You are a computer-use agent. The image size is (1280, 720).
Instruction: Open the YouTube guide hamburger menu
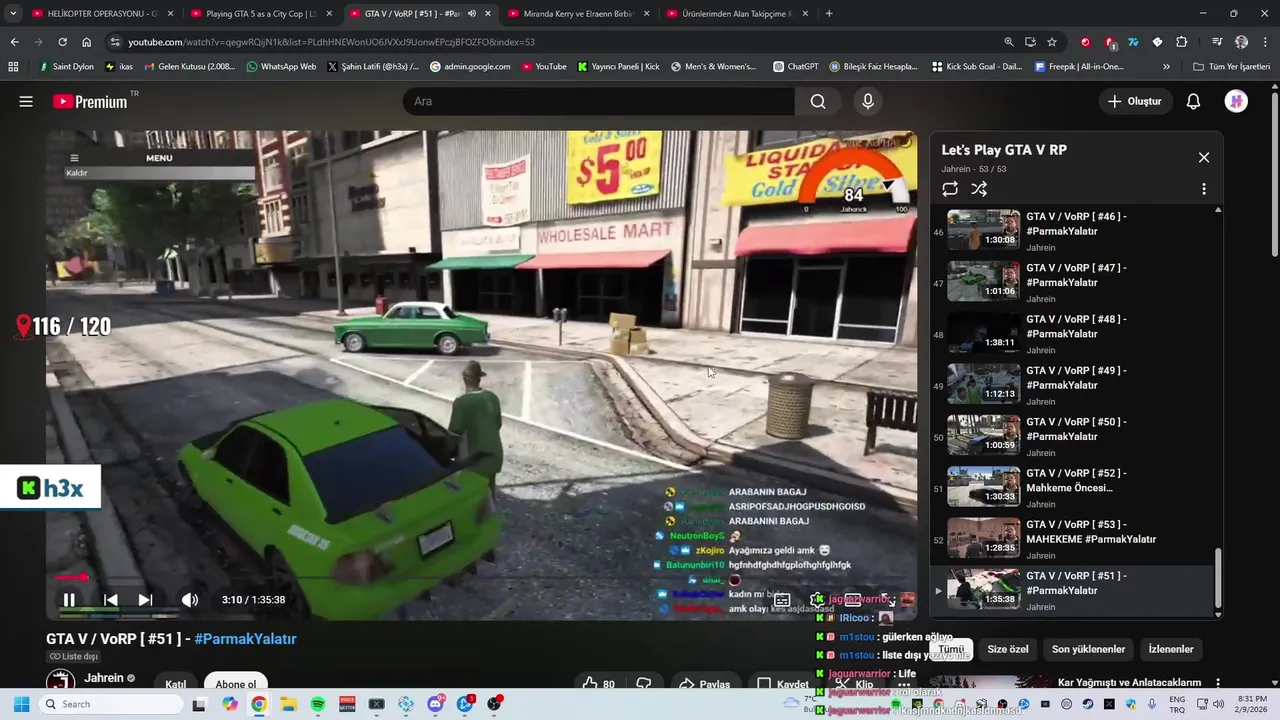[26, 101]
